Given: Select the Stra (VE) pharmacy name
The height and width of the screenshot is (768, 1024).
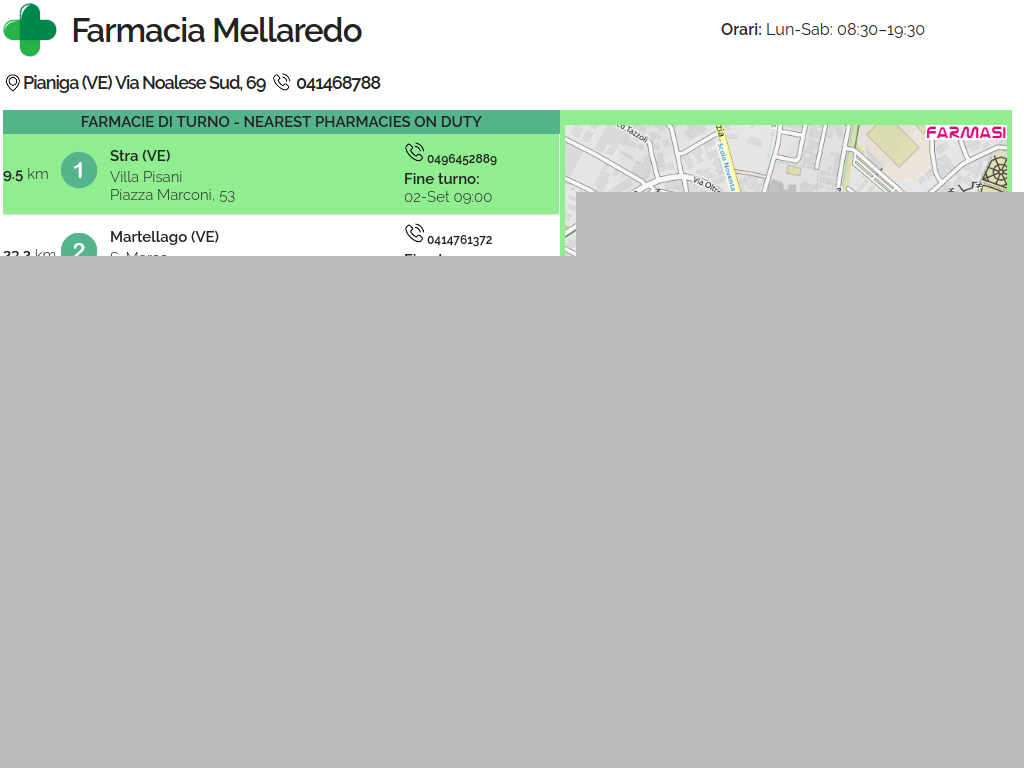Looking at the screenshot, I should click(140, 156).
